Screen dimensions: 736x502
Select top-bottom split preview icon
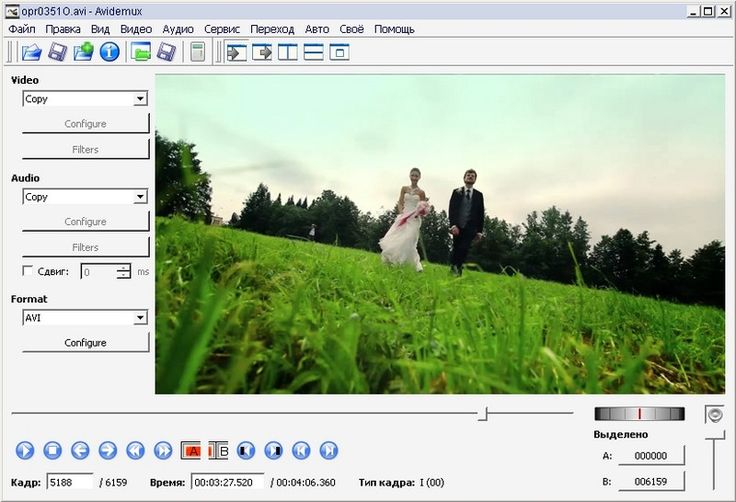point(313,52)
